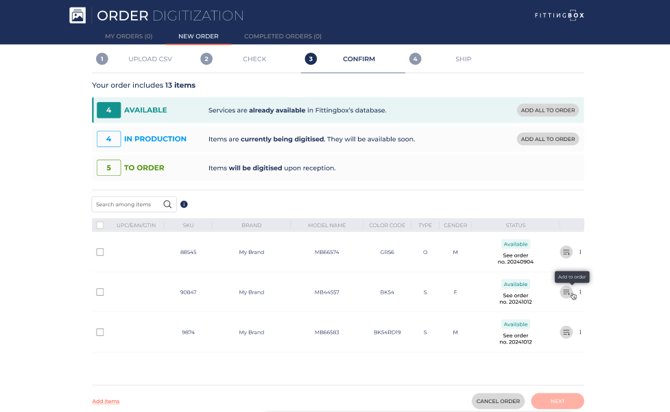Click the search magnifier icon
Screen dimensions: 670x412
tap(167, 204)
